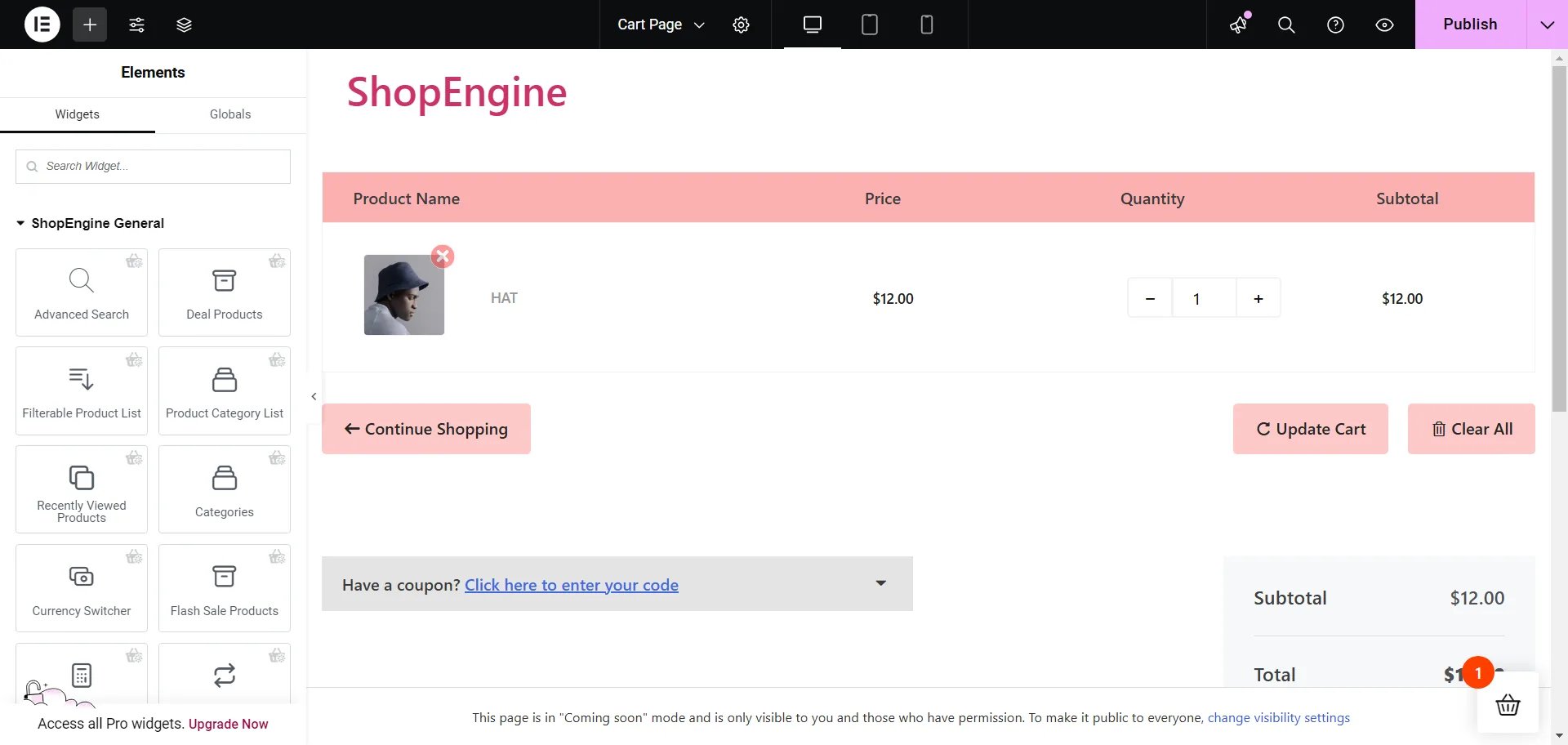Switch to mobile preview mode
Viewport: 1568px width, 745px height.
tap(927, 25)
